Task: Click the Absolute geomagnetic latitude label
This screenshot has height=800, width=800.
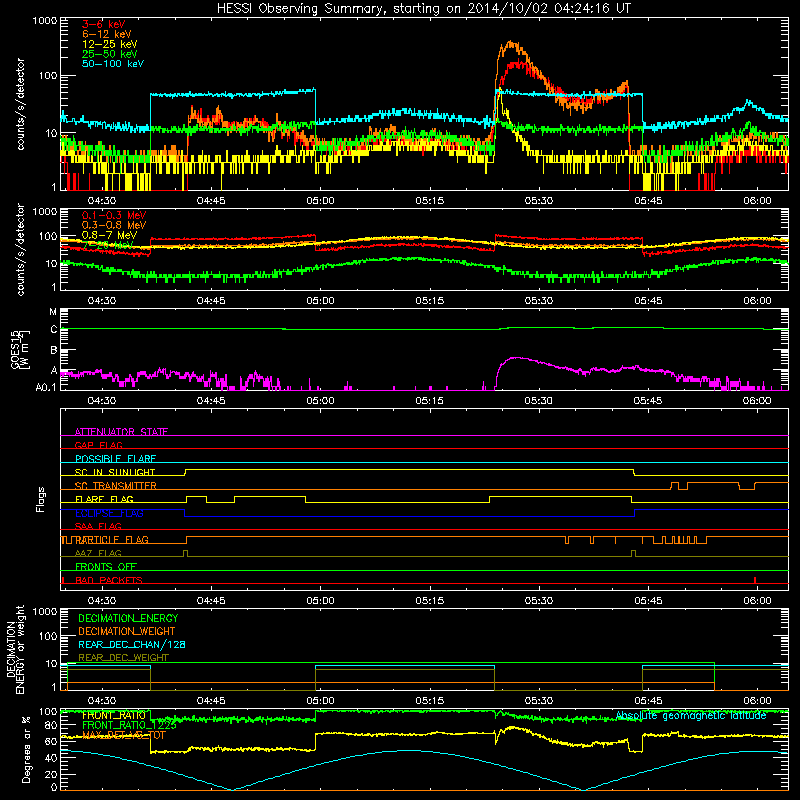Action: click(691, 716)
